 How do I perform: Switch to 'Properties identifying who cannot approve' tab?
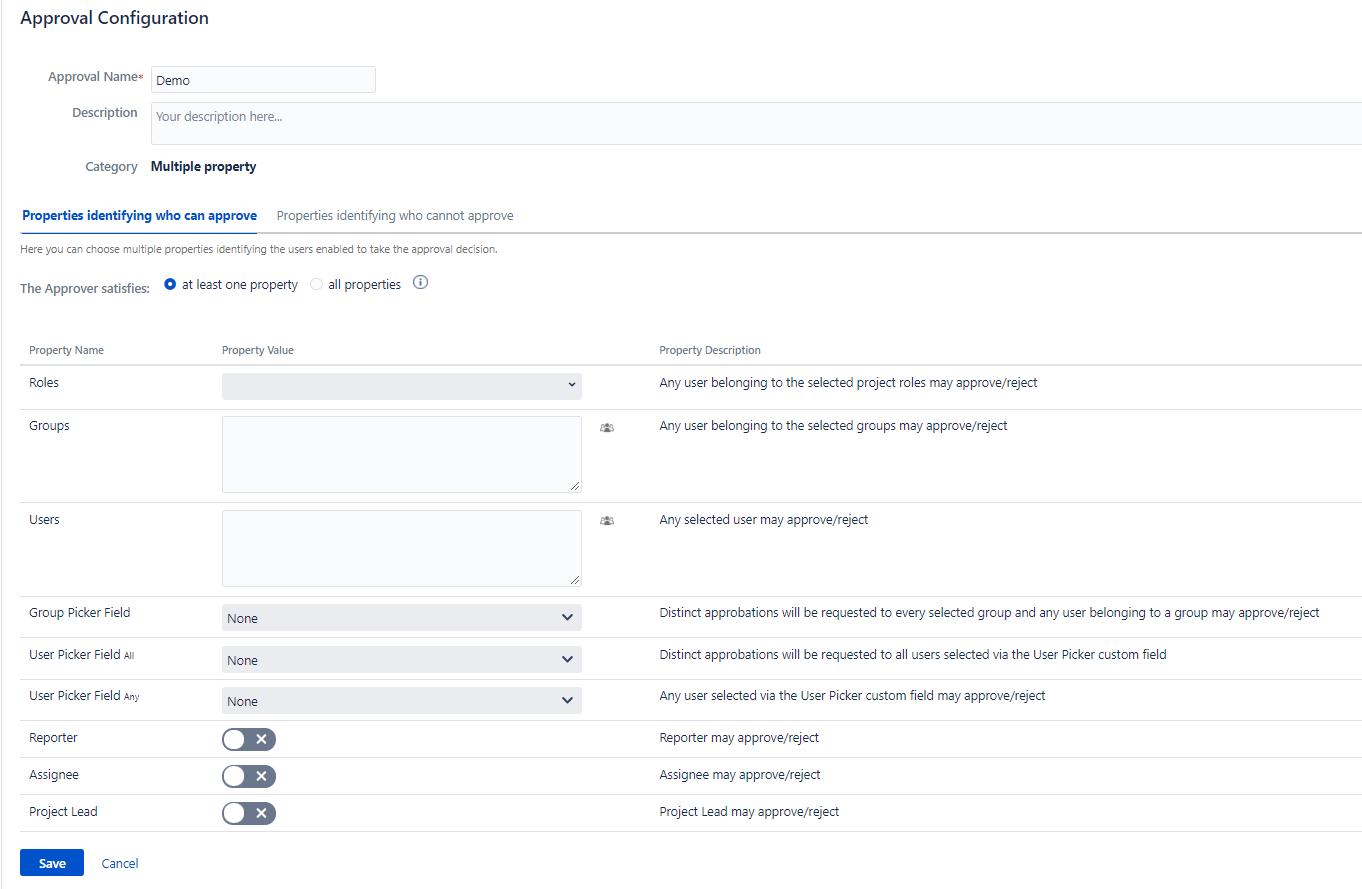coord(395,216)
